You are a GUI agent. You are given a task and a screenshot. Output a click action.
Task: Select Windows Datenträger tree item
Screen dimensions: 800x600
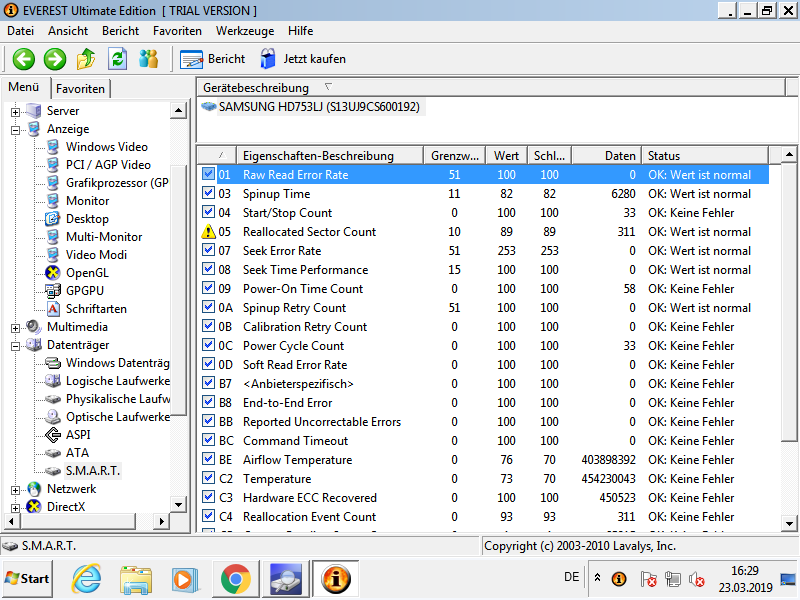[x=117, y=363]
